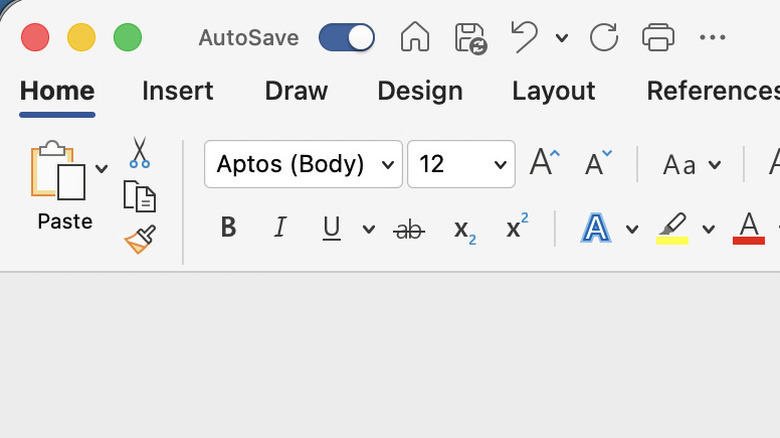Decrease font size with smaller A icon
The width and height of the screenshot is (780, 438).
point(598,163)
